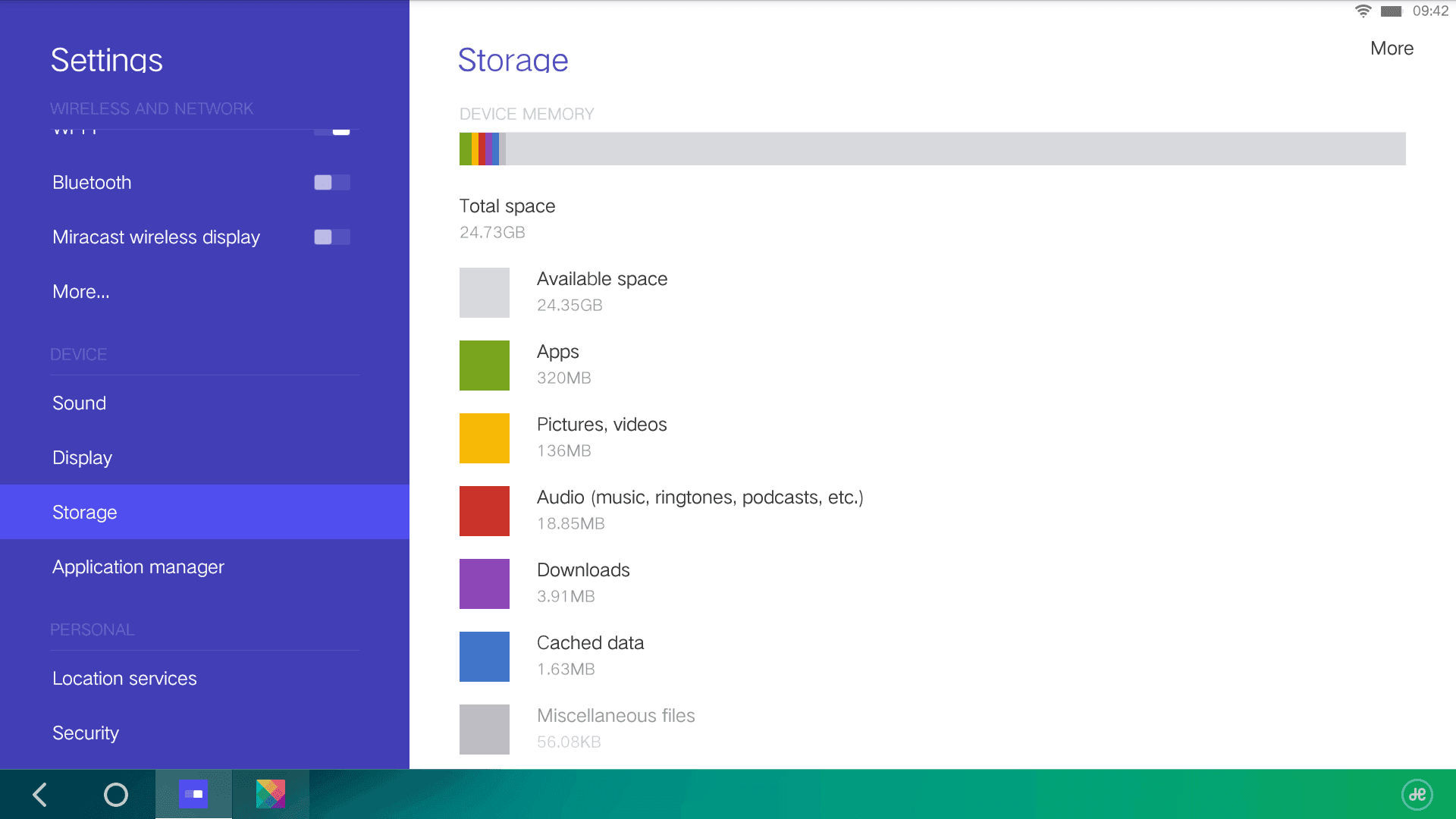Open Application manager
This screenshot has width=1456, height=819.
pyautogui.click(x=205, y=567)
